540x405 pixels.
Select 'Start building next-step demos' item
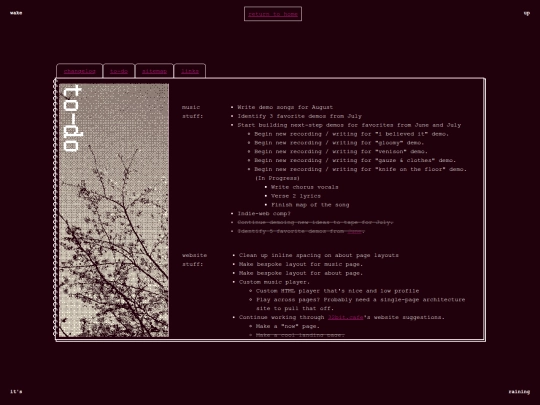tap(349, 125)
